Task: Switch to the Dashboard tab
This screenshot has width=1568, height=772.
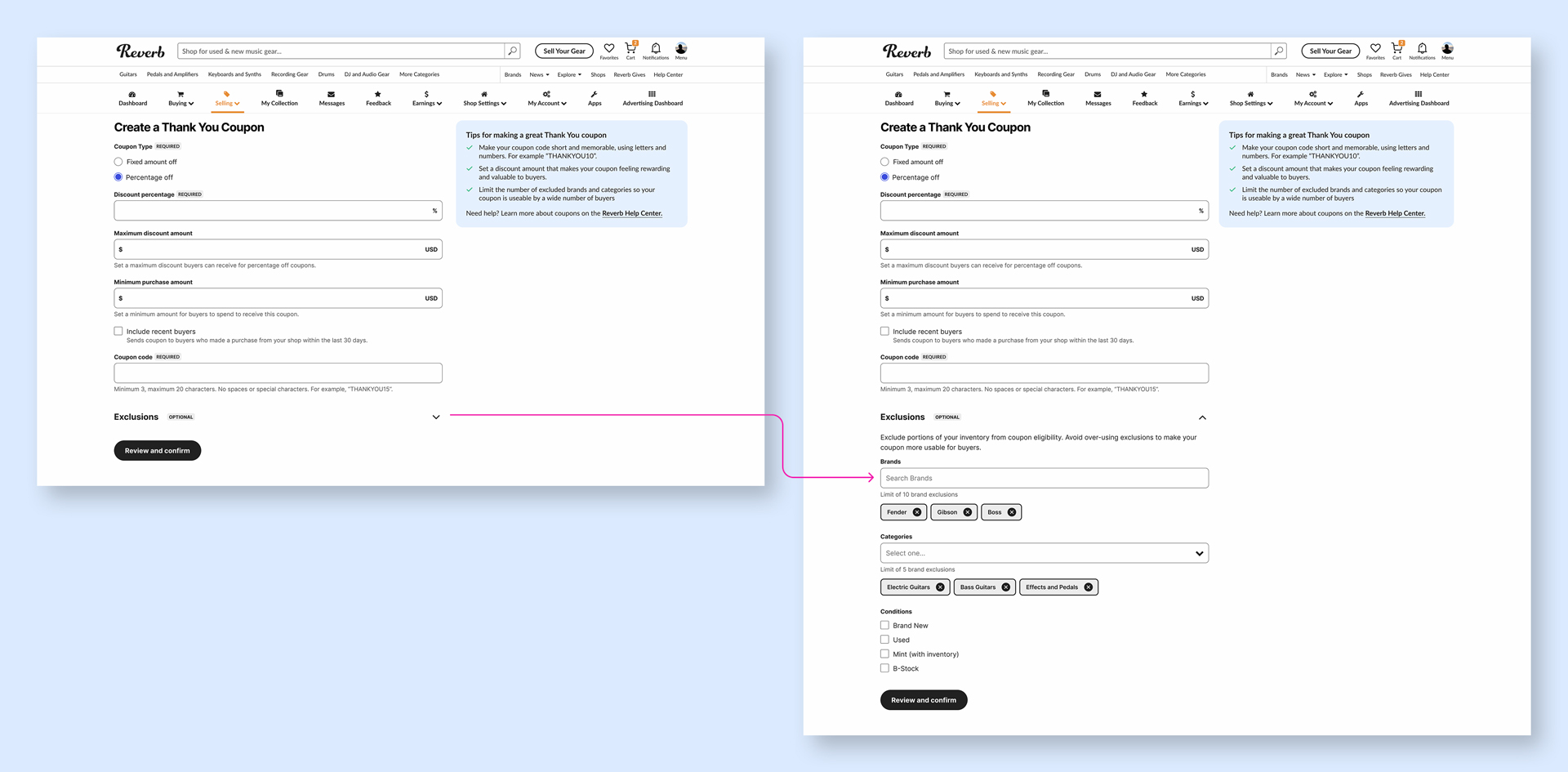Action: pyautogui.click(x=132, y=98)
